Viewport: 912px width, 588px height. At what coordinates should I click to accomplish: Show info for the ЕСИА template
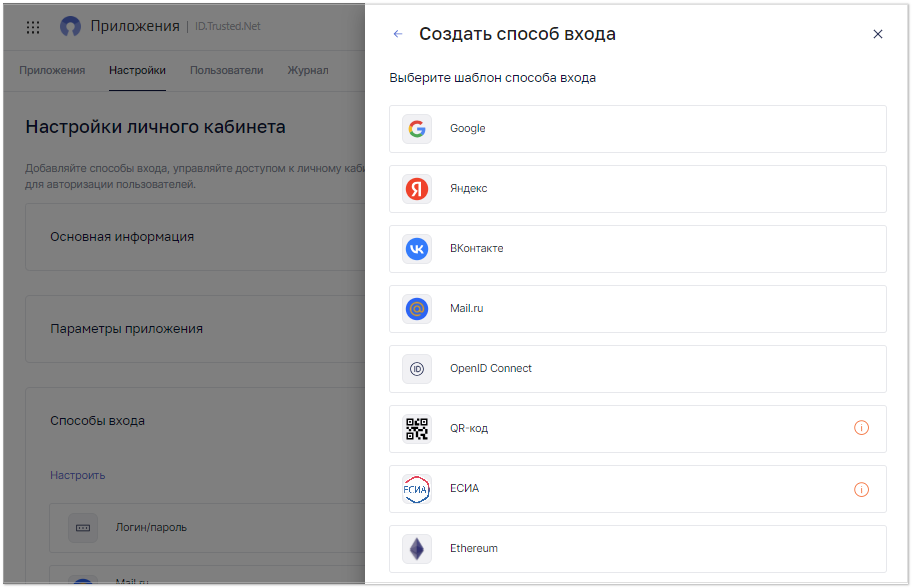tap(861, 489)
